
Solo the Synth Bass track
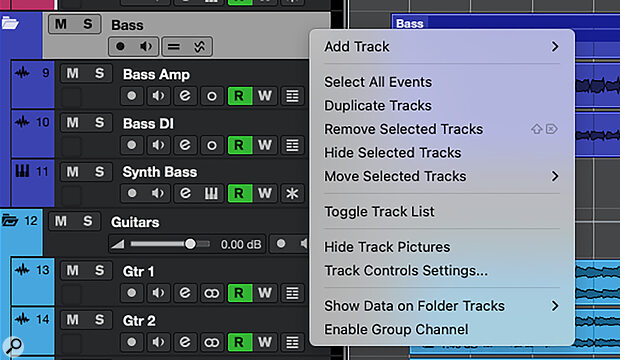(99, 172)
